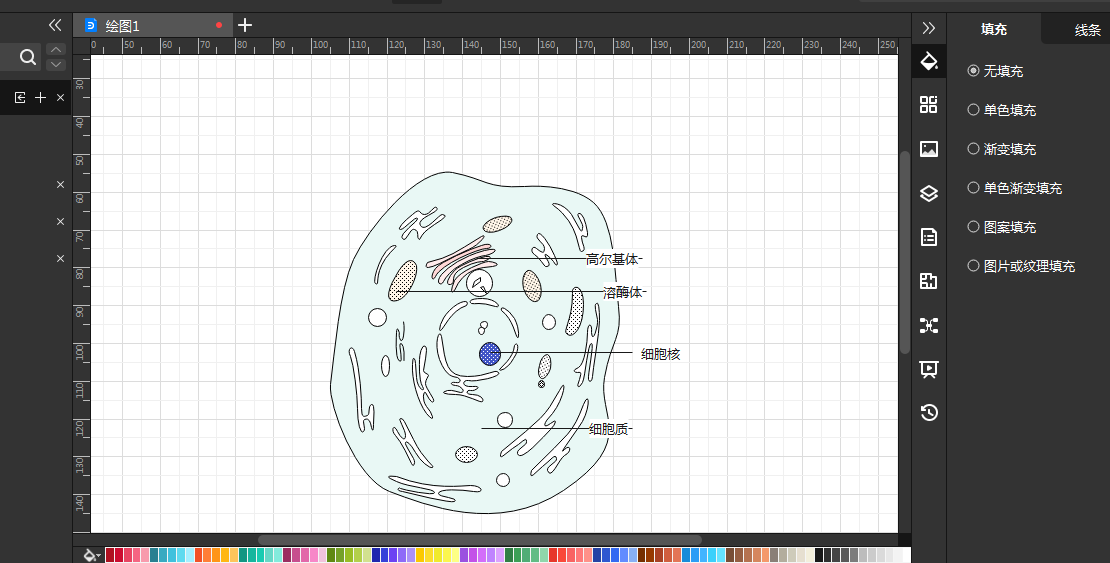Click search next down-arrow button
This screenshot has width=1110, height=563.
click(x=56, y=64)
